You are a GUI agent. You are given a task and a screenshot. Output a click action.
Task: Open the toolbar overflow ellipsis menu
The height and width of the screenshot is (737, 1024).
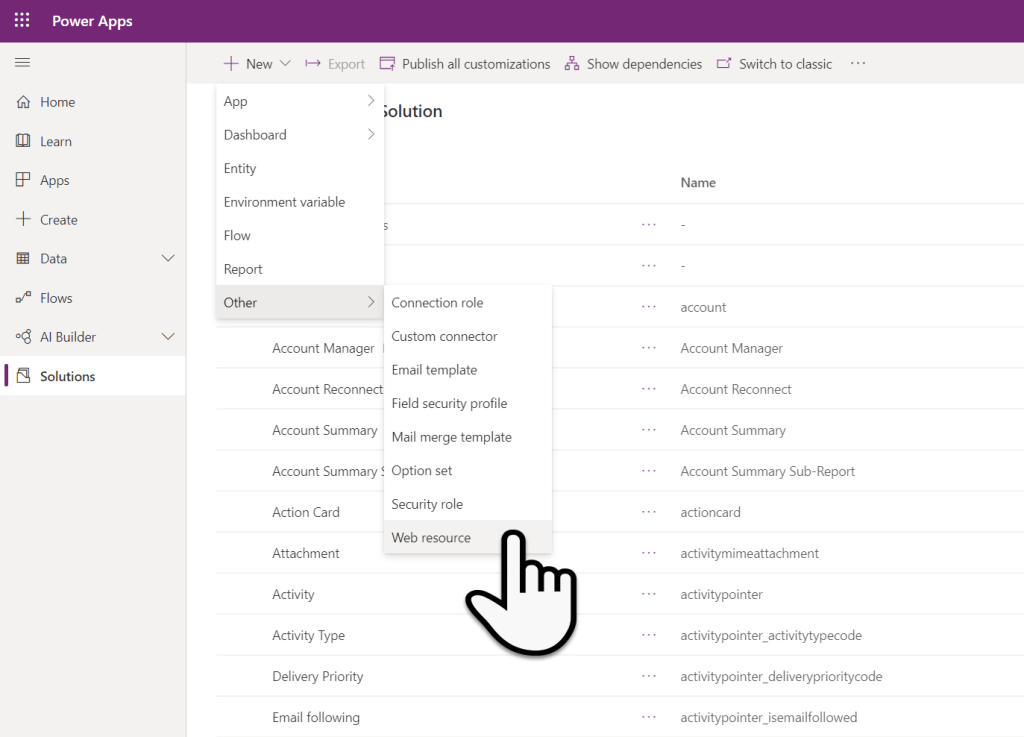857,63
